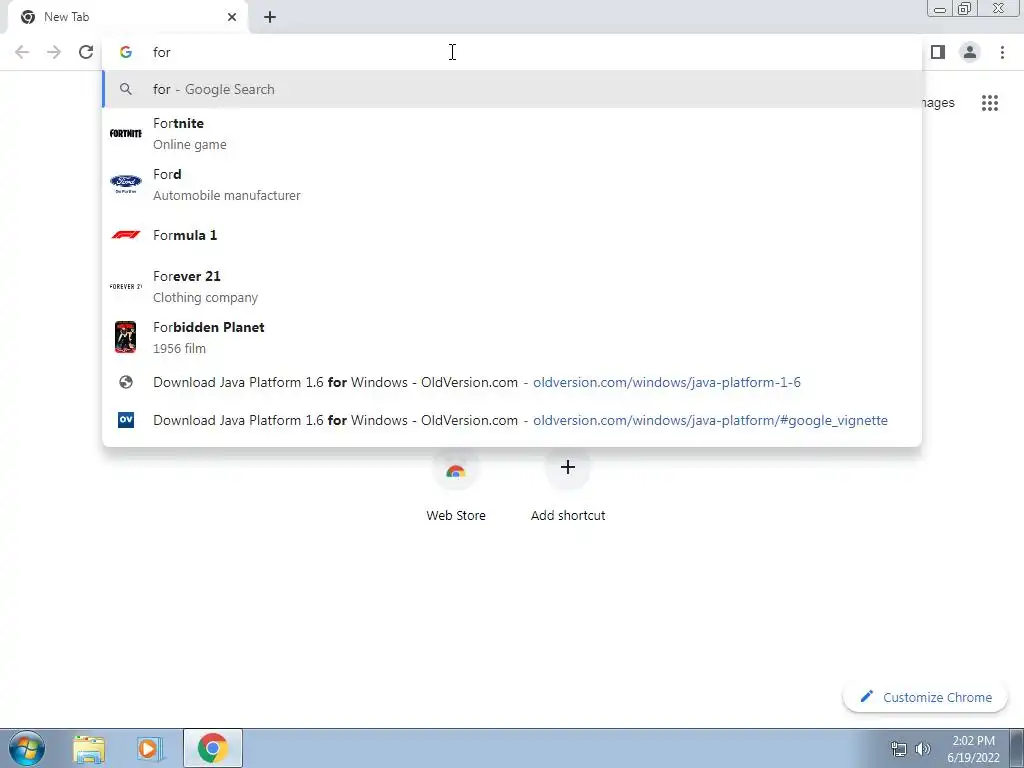Image resolution: width=1024 pixels, height=768 pixels.
Task: Open Windows Media Player from the taskbar
Action: click(x=150, y=748)
